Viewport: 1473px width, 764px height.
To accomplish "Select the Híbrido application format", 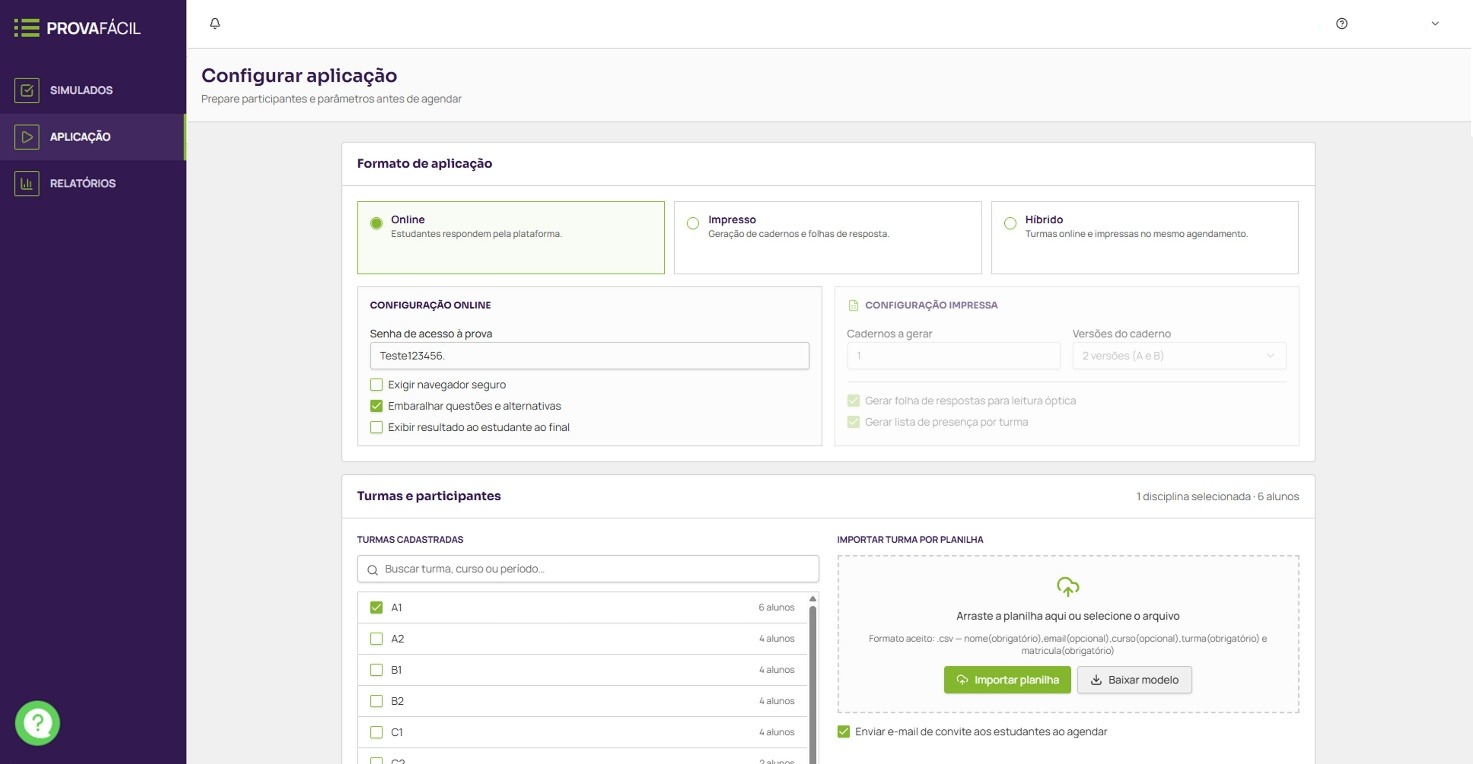I will tap(1145, 238).
